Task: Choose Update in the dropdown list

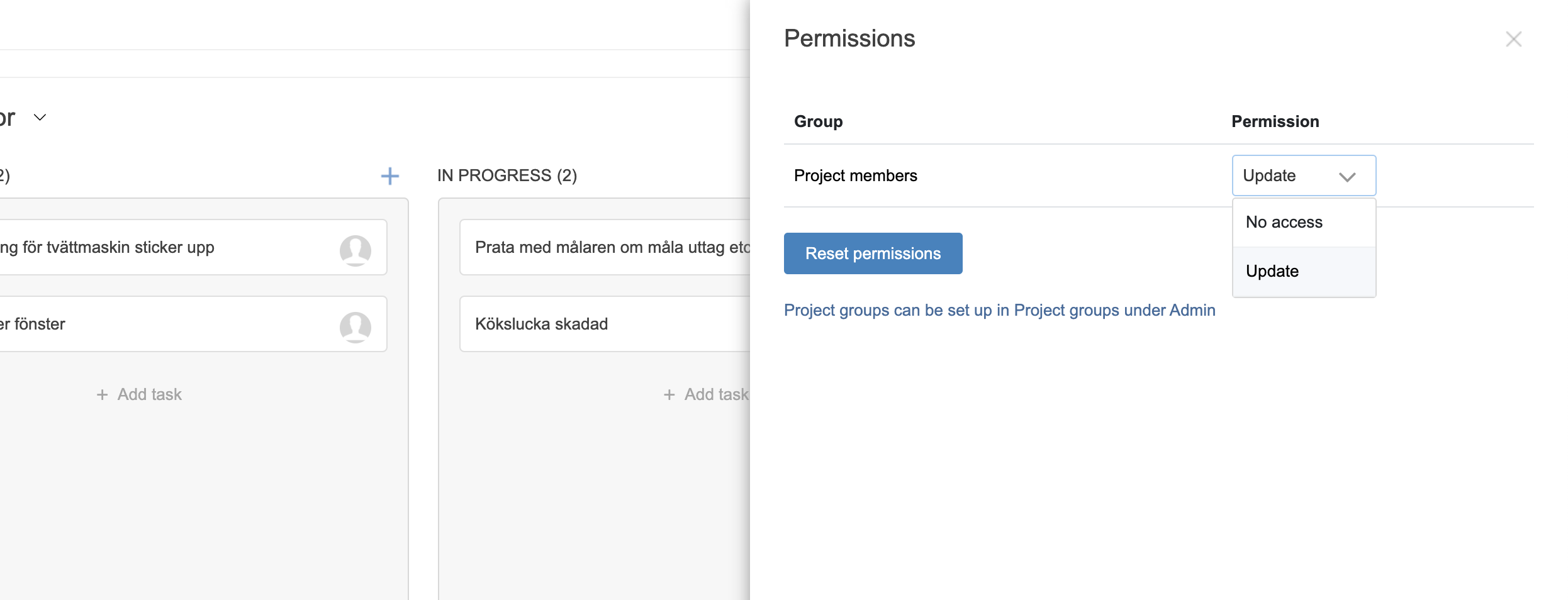Action: (1304, 271)
